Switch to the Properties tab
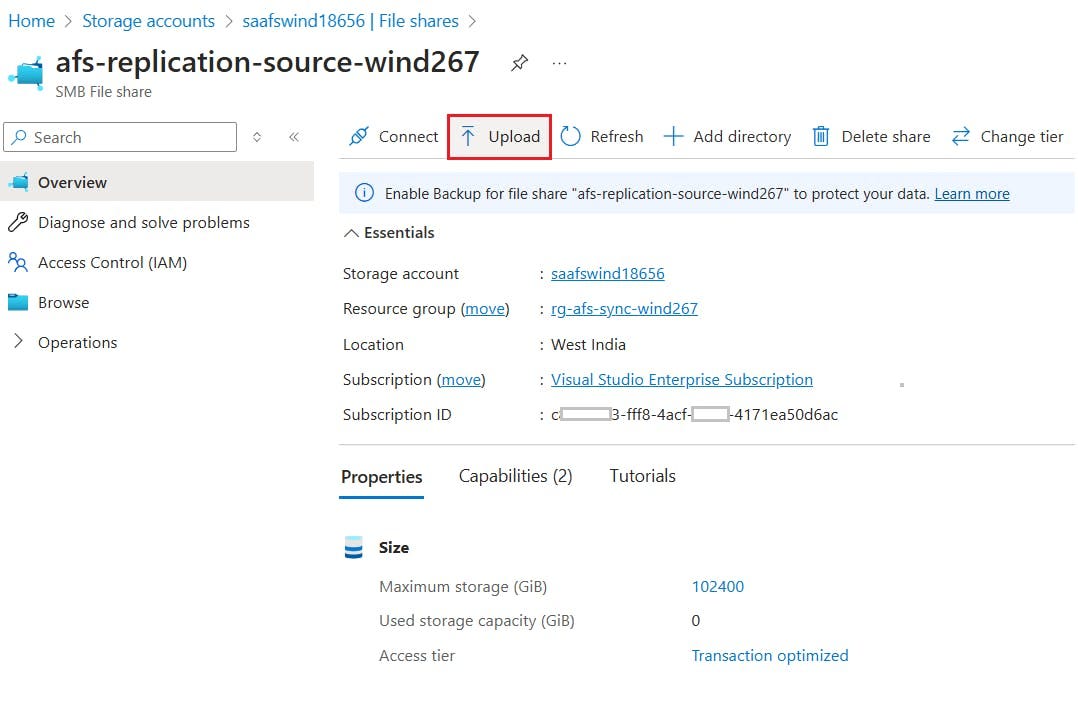 382,476
